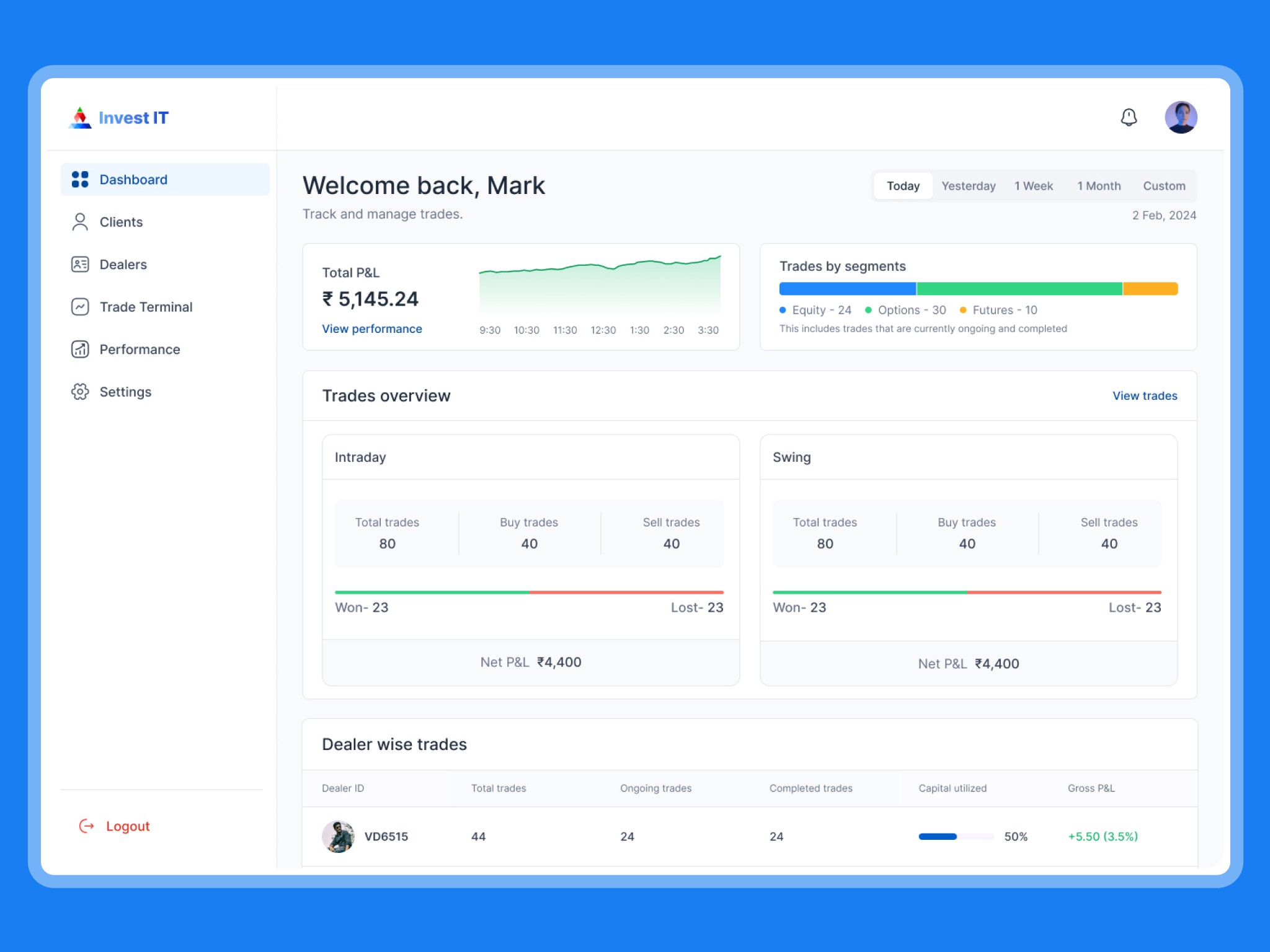
Task: Open the Settings gear icon
Action: click(80, 392)
